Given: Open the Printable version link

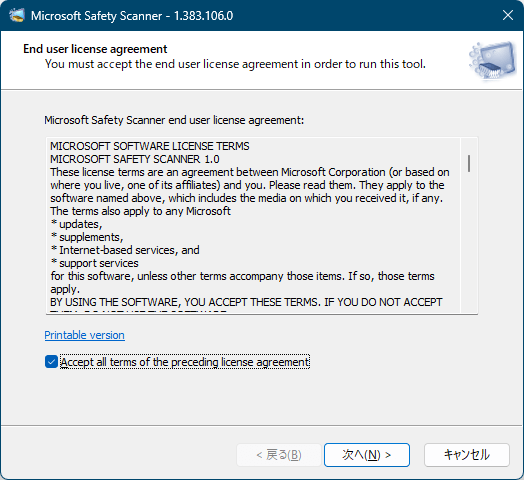Looking at the screenshot, I should coord(85,335).
